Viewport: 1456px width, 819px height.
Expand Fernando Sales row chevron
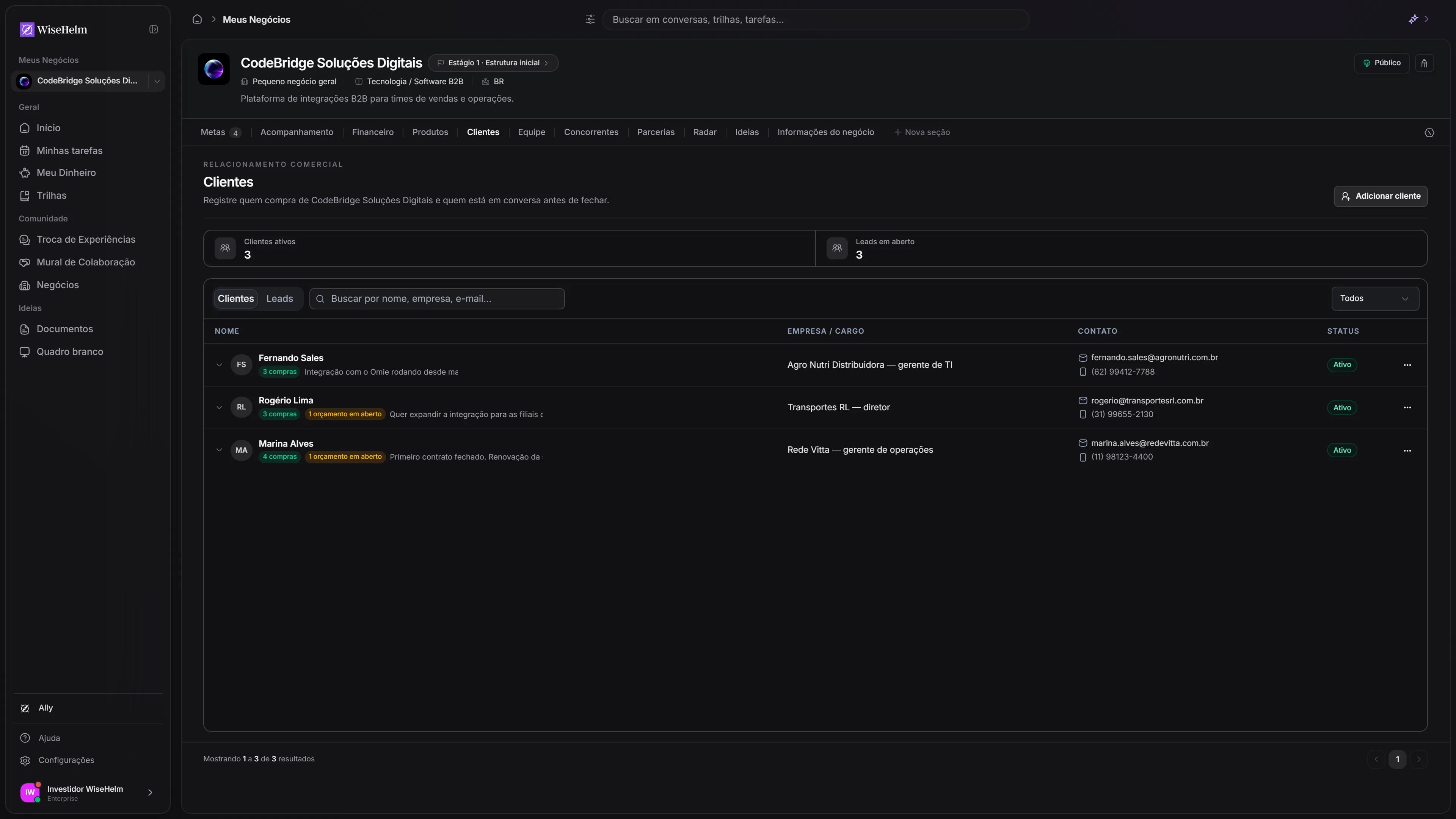pos(219,364)
